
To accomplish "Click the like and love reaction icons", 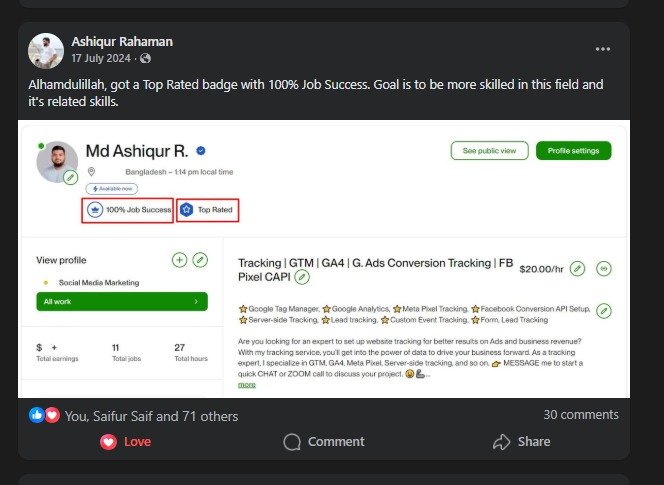I will click(44, 415).
